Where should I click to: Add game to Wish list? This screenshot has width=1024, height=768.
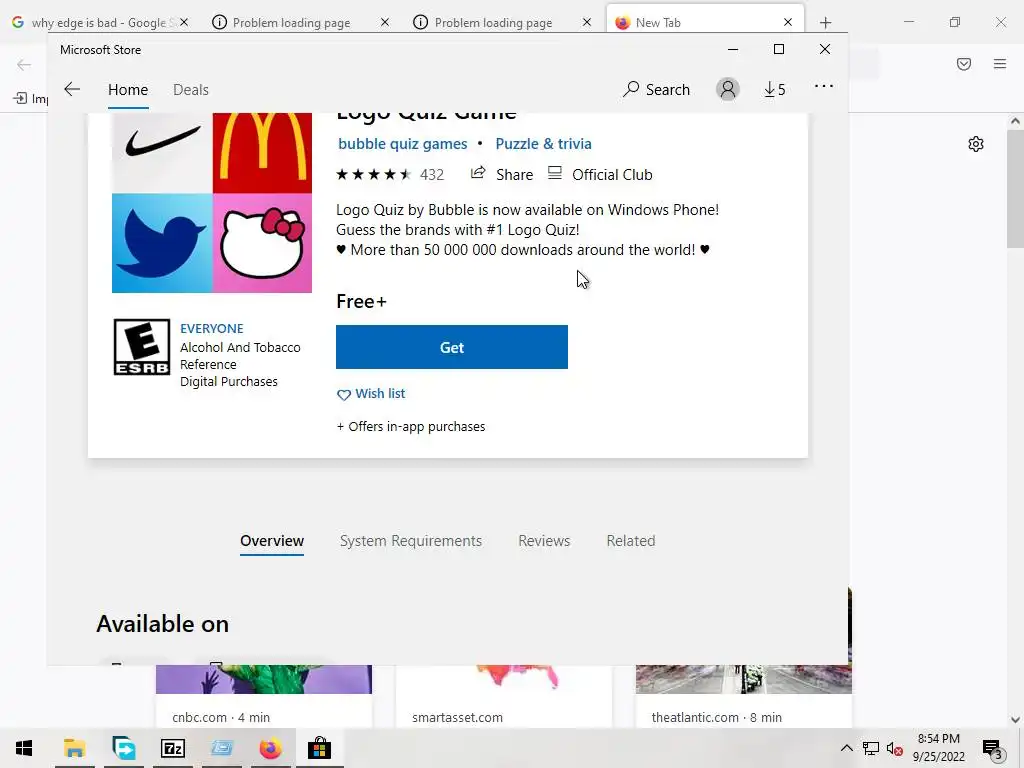(371, 394)
